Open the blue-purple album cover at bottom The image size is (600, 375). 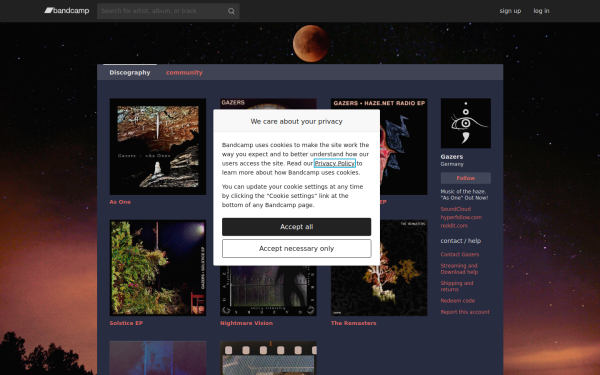[x=158, y=358]
